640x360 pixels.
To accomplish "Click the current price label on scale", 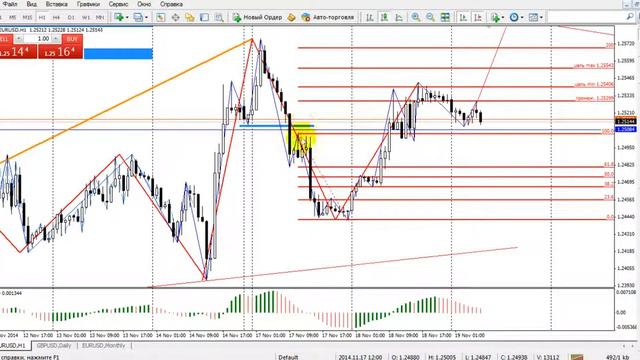I will tap(626, 121).
